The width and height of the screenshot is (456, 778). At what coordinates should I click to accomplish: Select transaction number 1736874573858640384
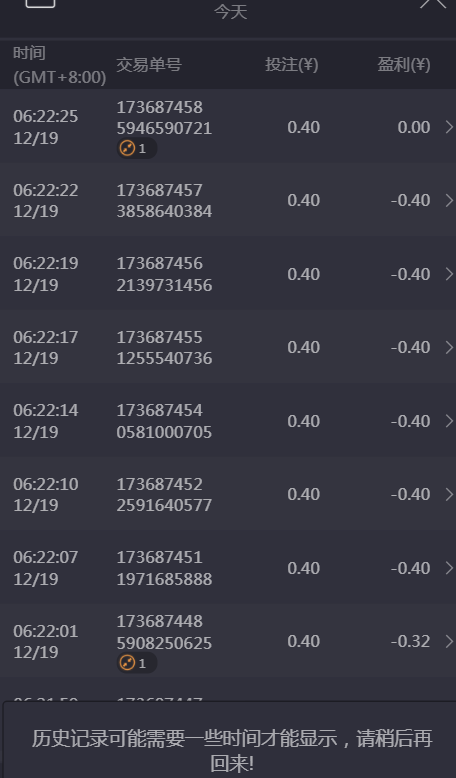(164, 200)
